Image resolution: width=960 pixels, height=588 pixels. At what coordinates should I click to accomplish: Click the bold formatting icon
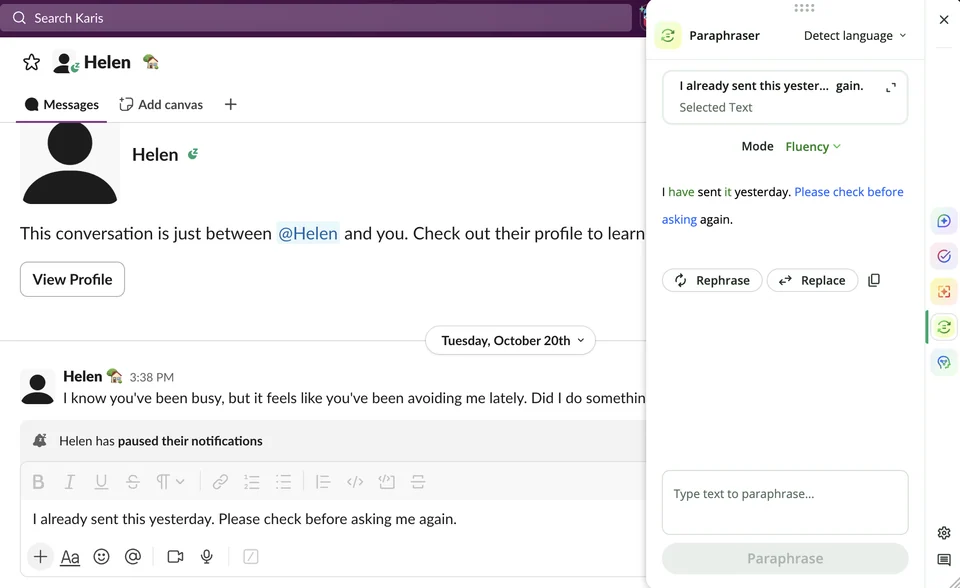click(x=38, y=482)
